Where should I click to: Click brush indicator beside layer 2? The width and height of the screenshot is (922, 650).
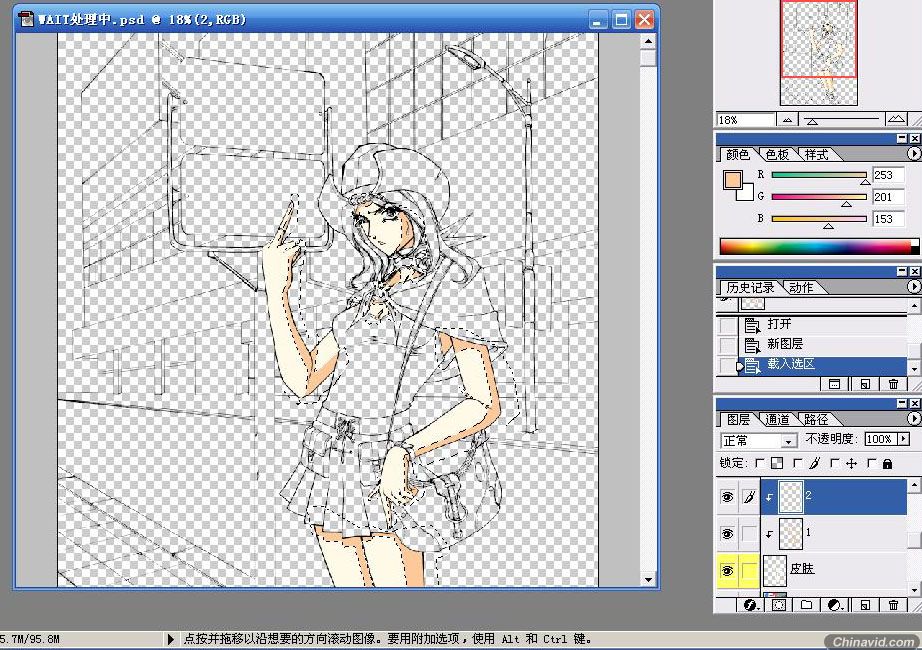(749, 497)
